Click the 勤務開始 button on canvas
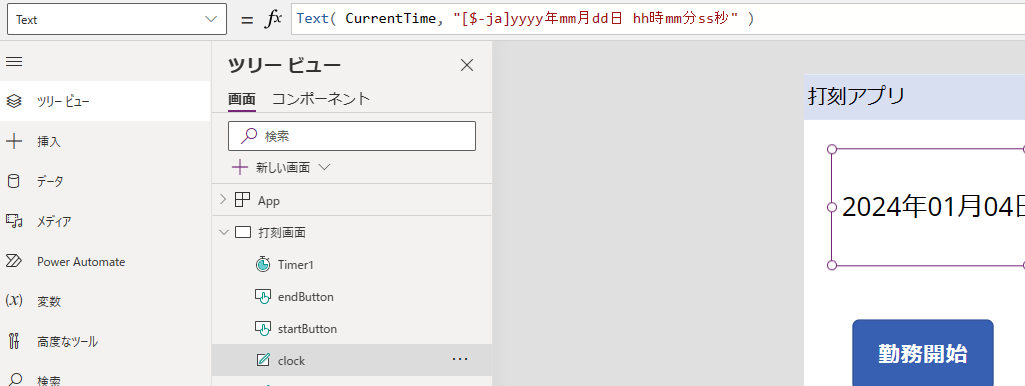1025x386 pixels. pyautogui.click(x=923, y=353)
